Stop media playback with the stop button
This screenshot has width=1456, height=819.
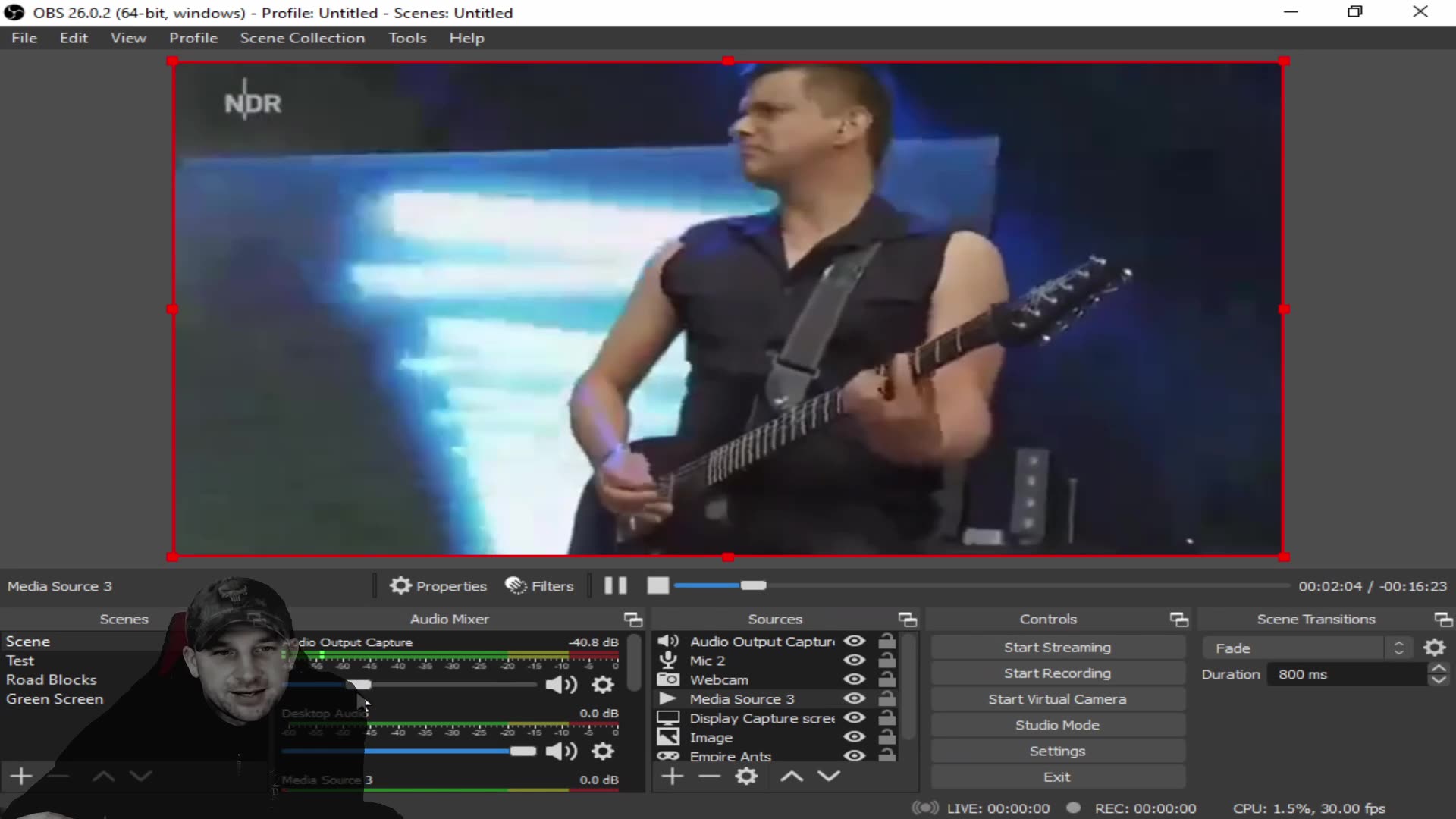pyautogui.click(x=657, y=585)
